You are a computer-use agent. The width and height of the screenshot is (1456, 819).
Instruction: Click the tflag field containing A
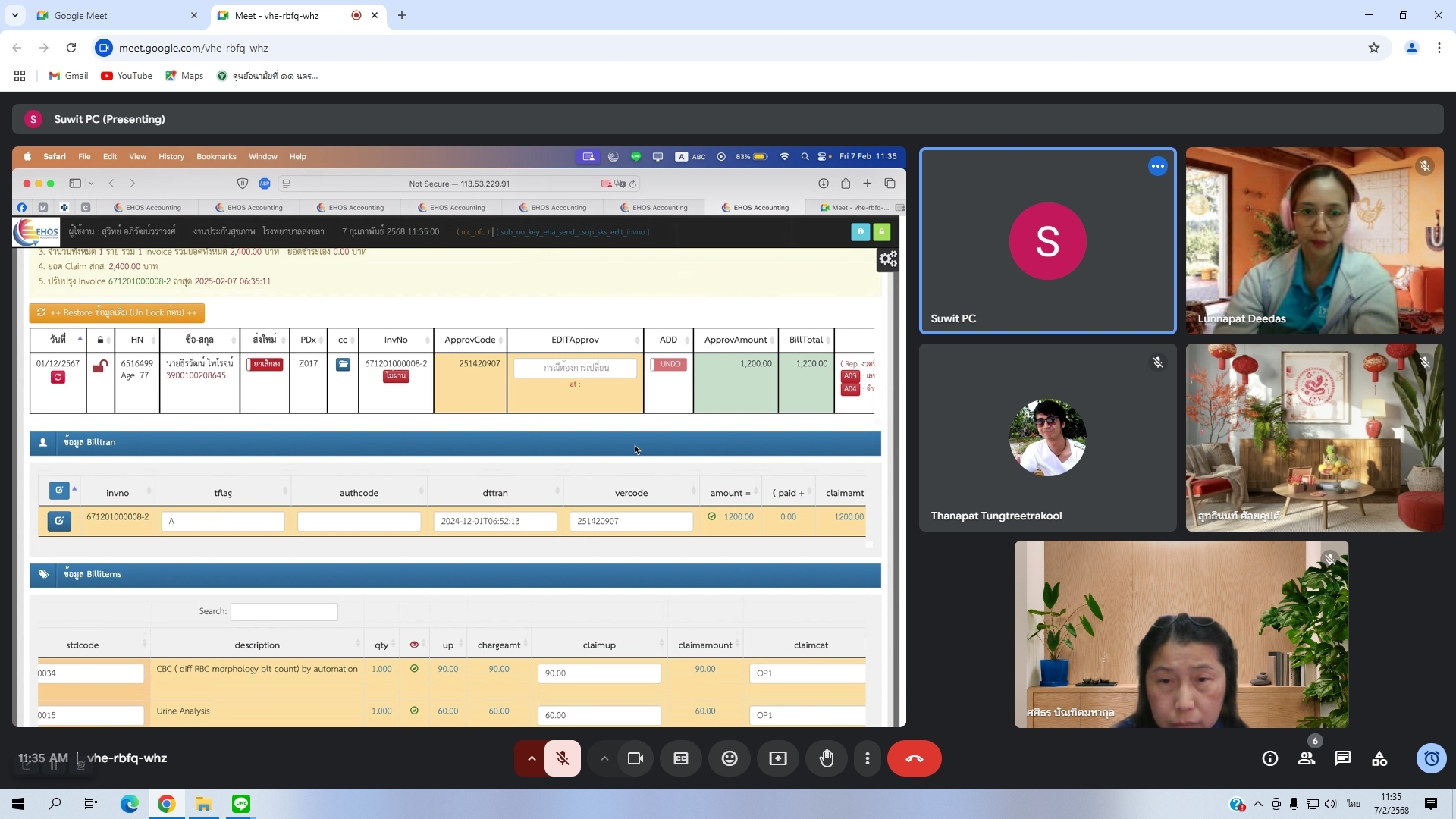[223, 522]
